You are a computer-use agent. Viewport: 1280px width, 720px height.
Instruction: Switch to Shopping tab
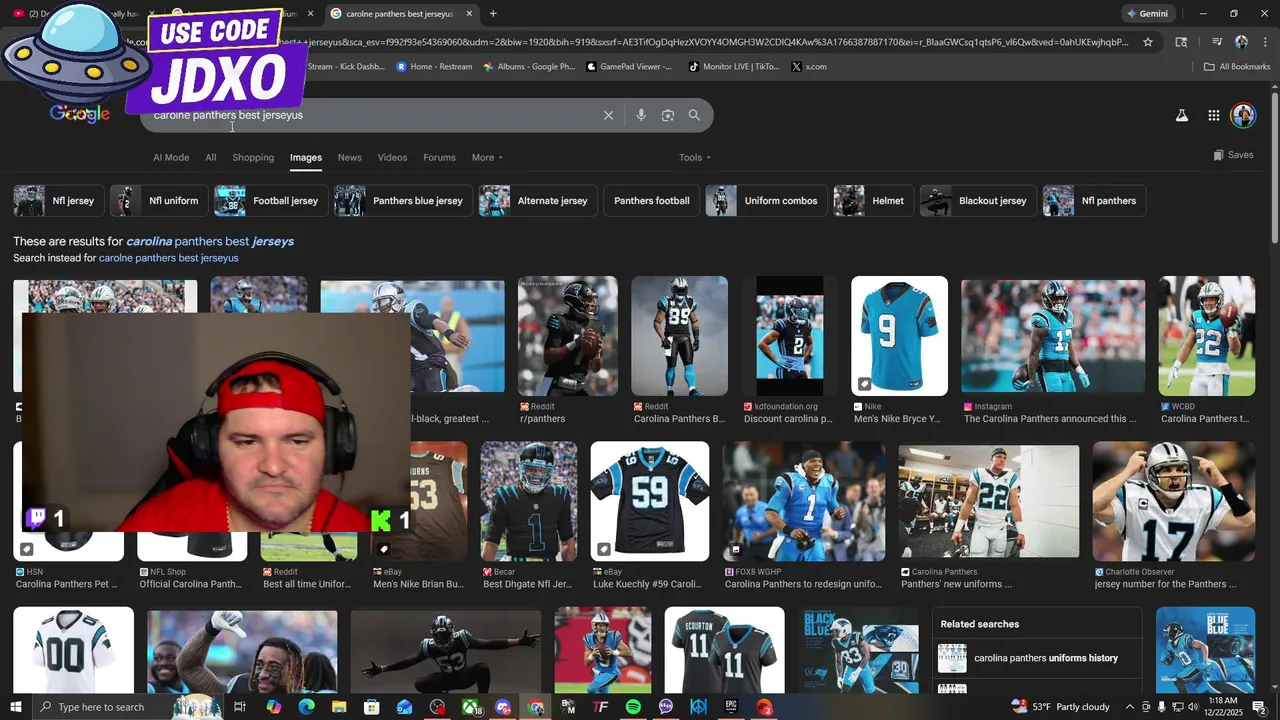pyautogui.click(x=253, y=157)
